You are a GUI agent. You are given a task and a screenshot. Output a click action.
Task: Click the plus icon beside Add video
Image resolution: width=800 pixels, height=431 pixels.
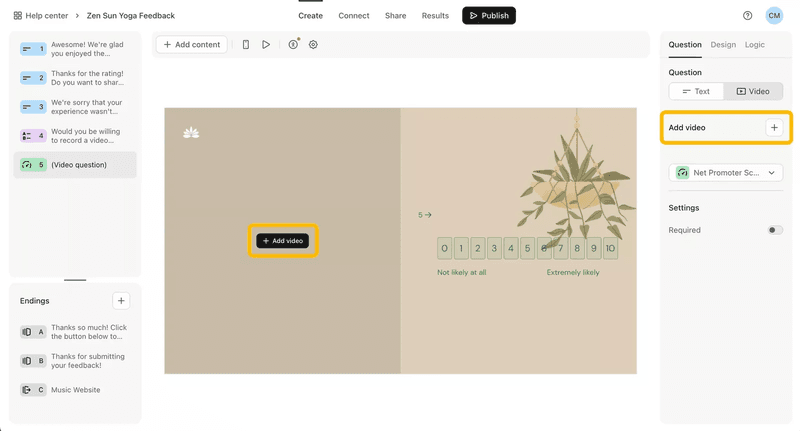point(774,128)
